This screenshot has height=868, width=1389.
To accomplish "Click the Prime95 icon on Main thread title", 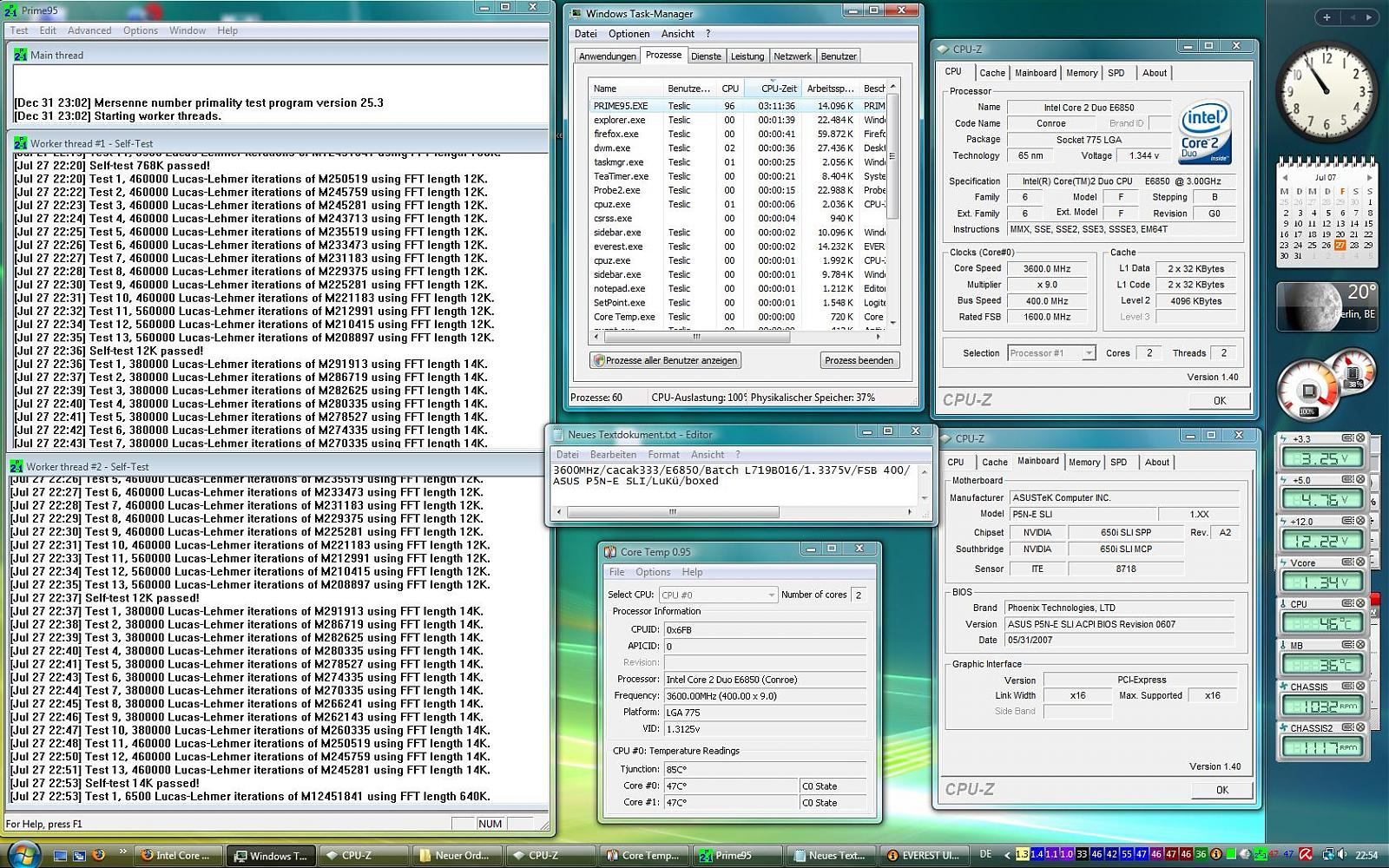I will (20, 55).
